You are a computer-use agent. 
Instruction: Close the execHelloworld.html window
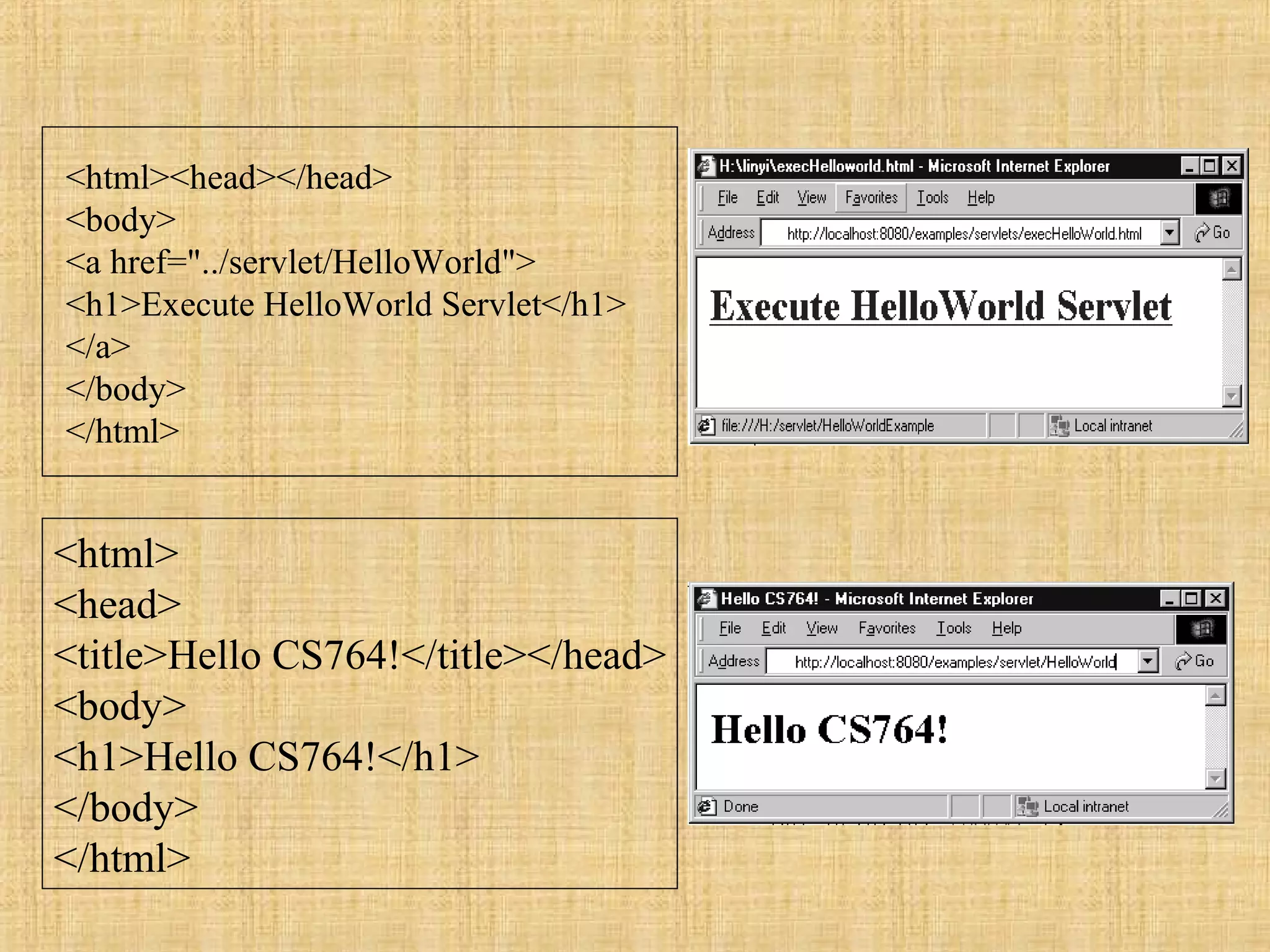click(1232, 166)
